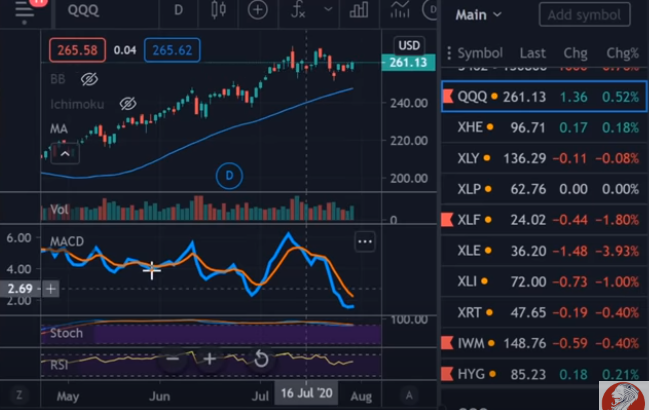Click the red flag on QQQ row
The image size is (649, 410).
pyautogui.click(x=447, y=97)
